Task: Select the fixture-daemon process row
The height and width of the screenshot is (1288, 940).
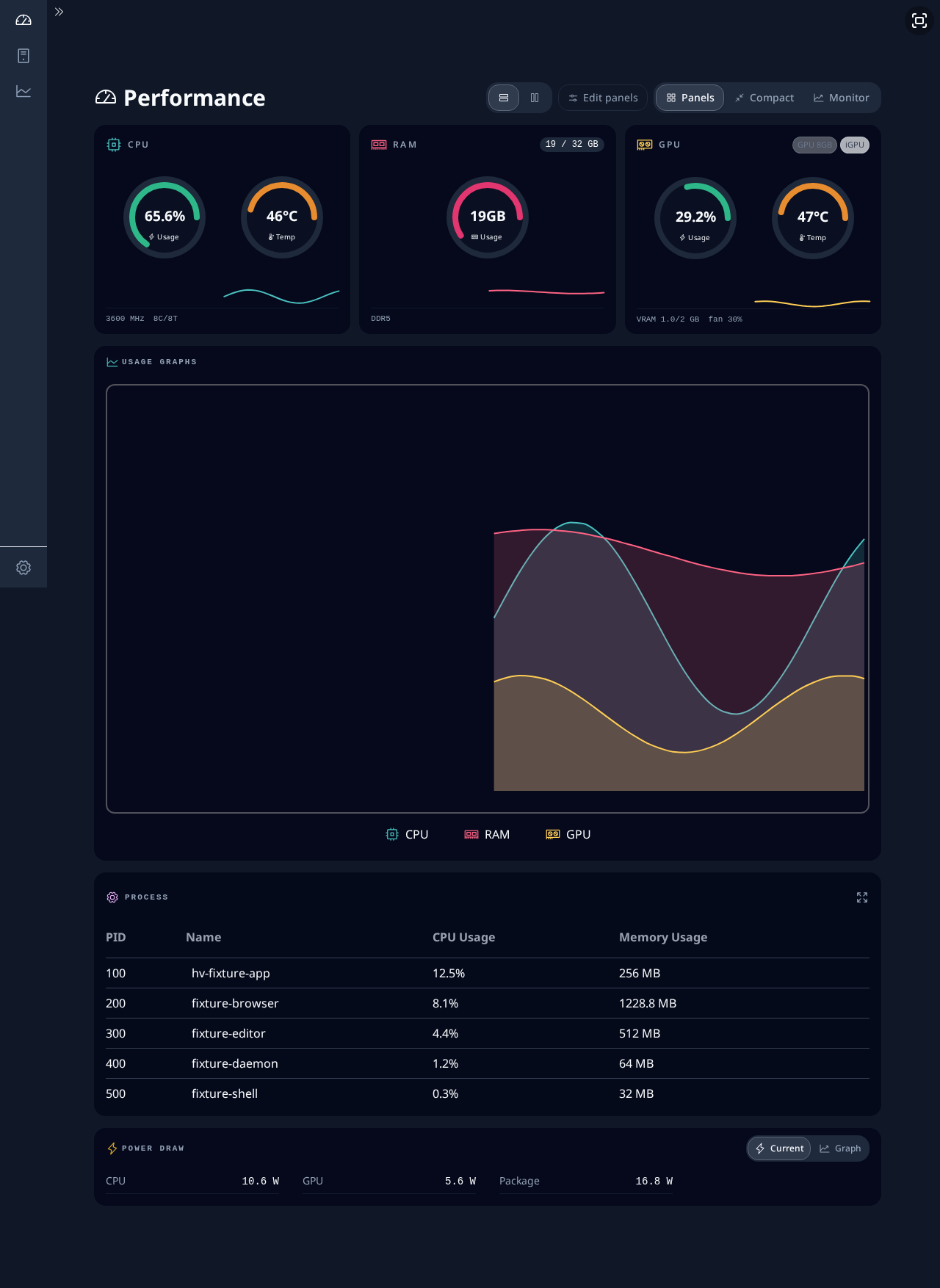Action: coord(488,1063)
